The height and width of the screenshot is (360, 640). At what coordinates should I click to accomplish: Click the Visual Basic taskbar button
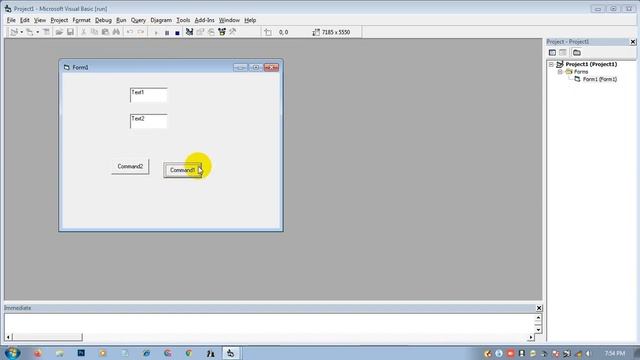(x=231, y=353)
